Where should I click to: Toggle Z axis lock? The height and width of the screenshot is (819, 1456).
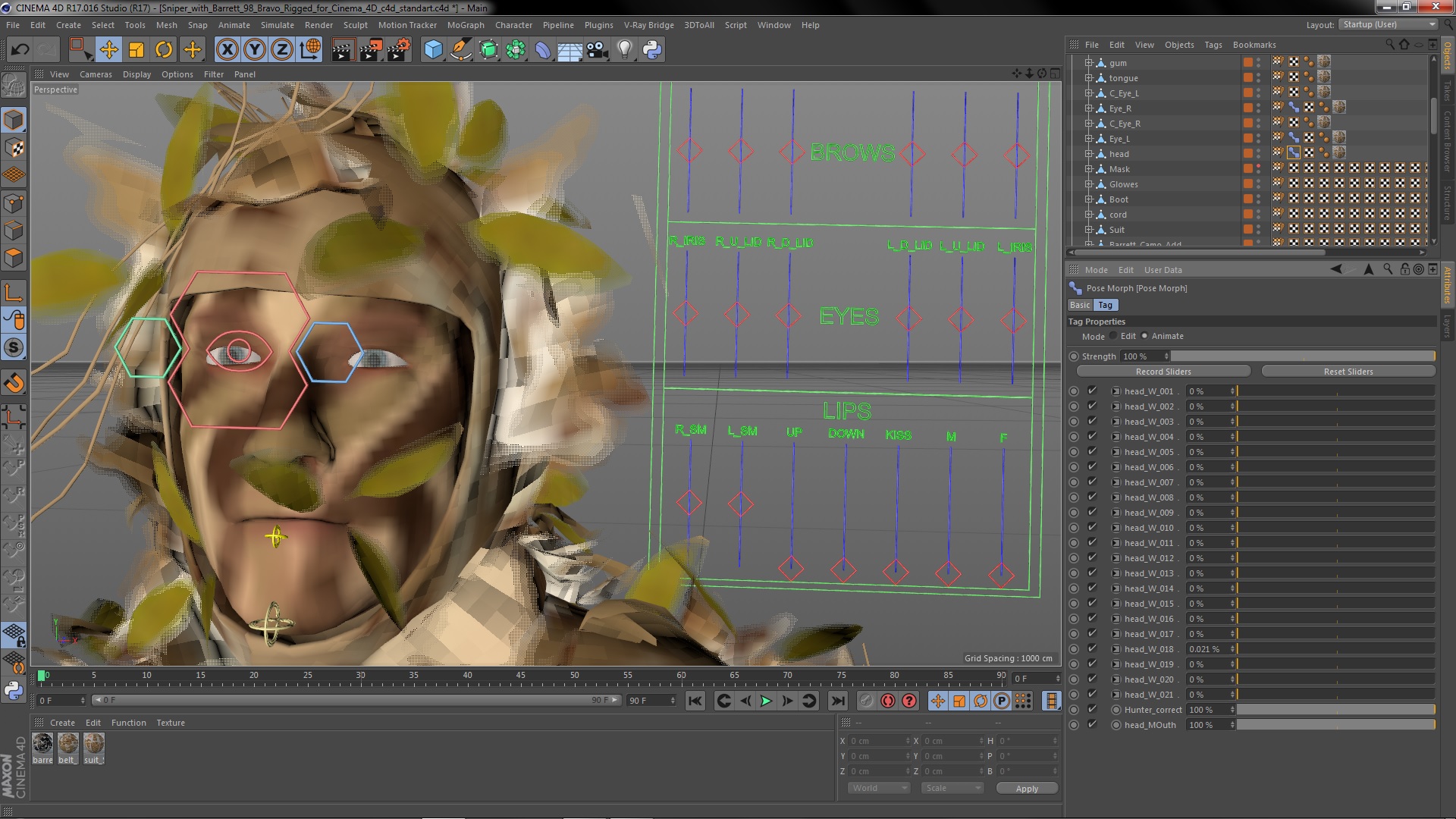282,50
